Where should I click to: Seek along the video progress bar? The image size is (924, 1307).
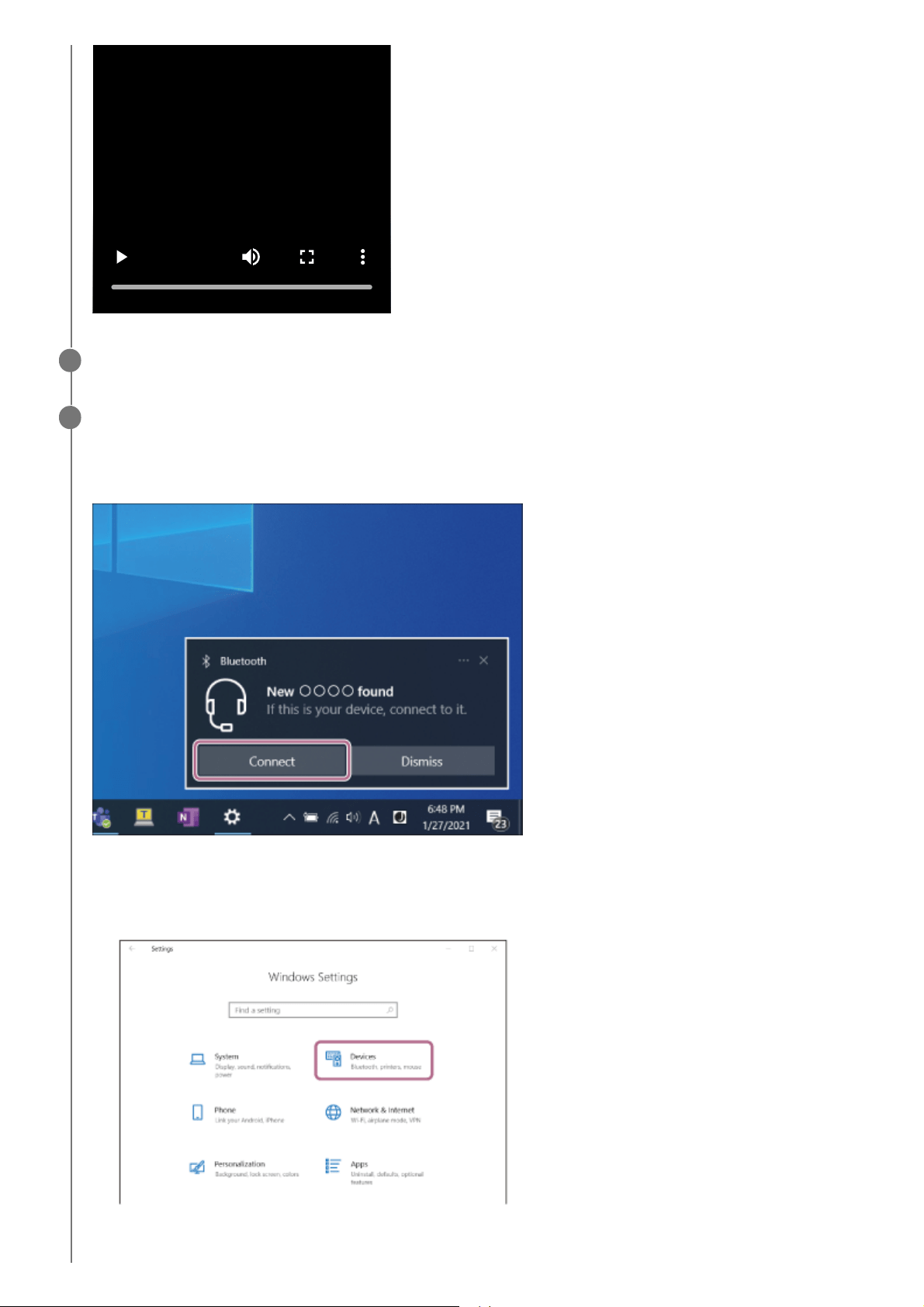[x=241, y=287]
